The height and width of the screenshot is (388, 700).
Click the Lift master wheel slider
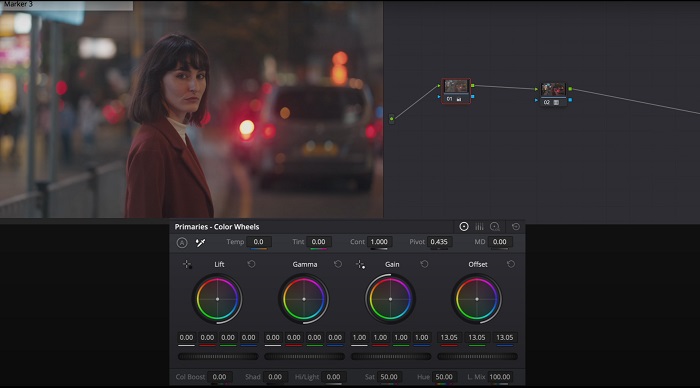[218, 356]
